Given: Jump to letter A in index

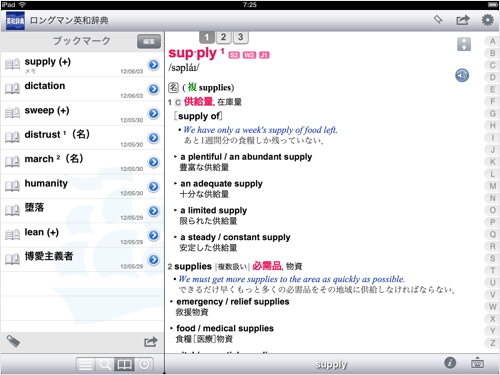Looking at the screenshot, I should [492, 41].
